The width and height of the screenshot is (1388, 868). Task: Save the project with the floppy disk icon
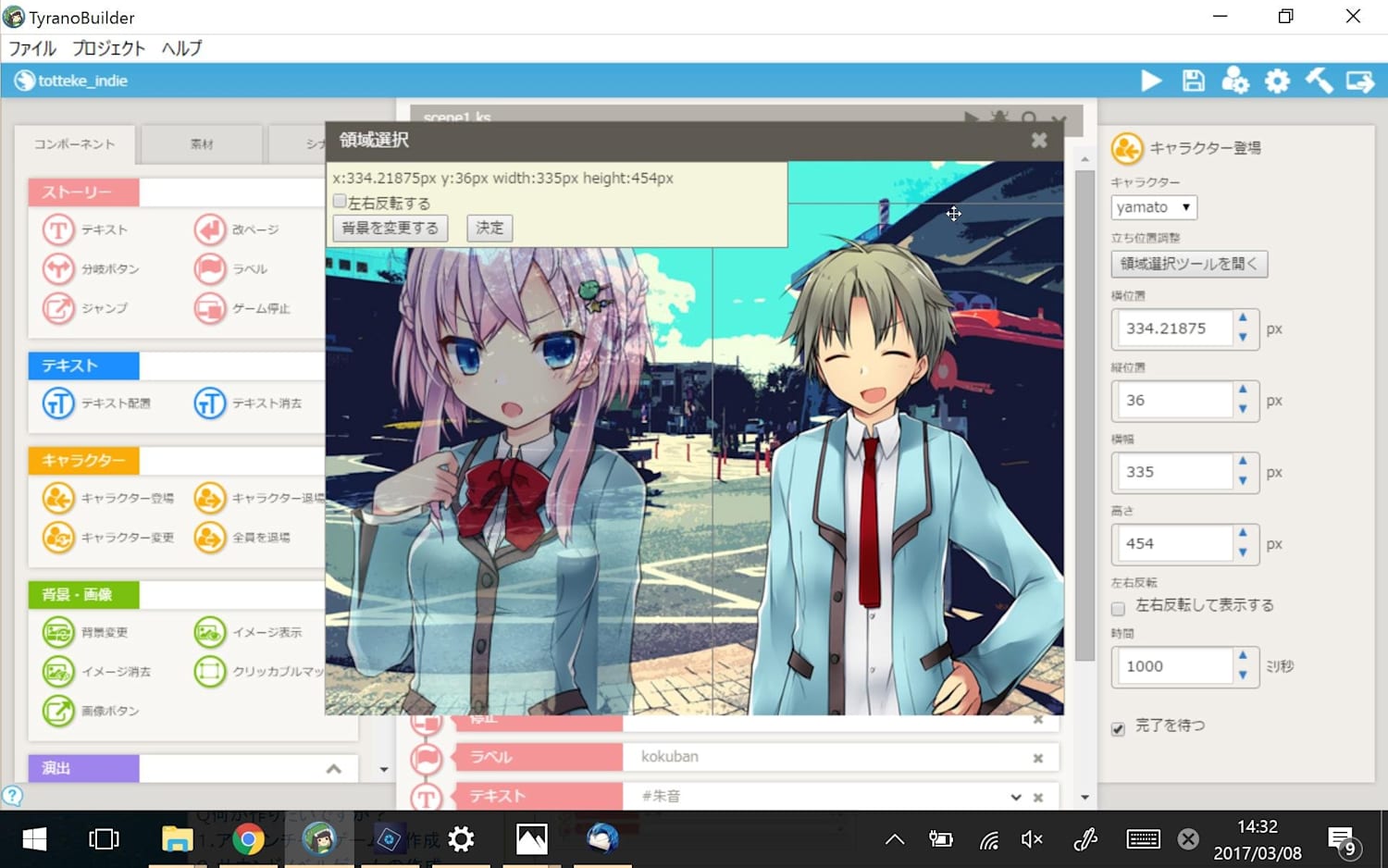(x=1193, y=81)
